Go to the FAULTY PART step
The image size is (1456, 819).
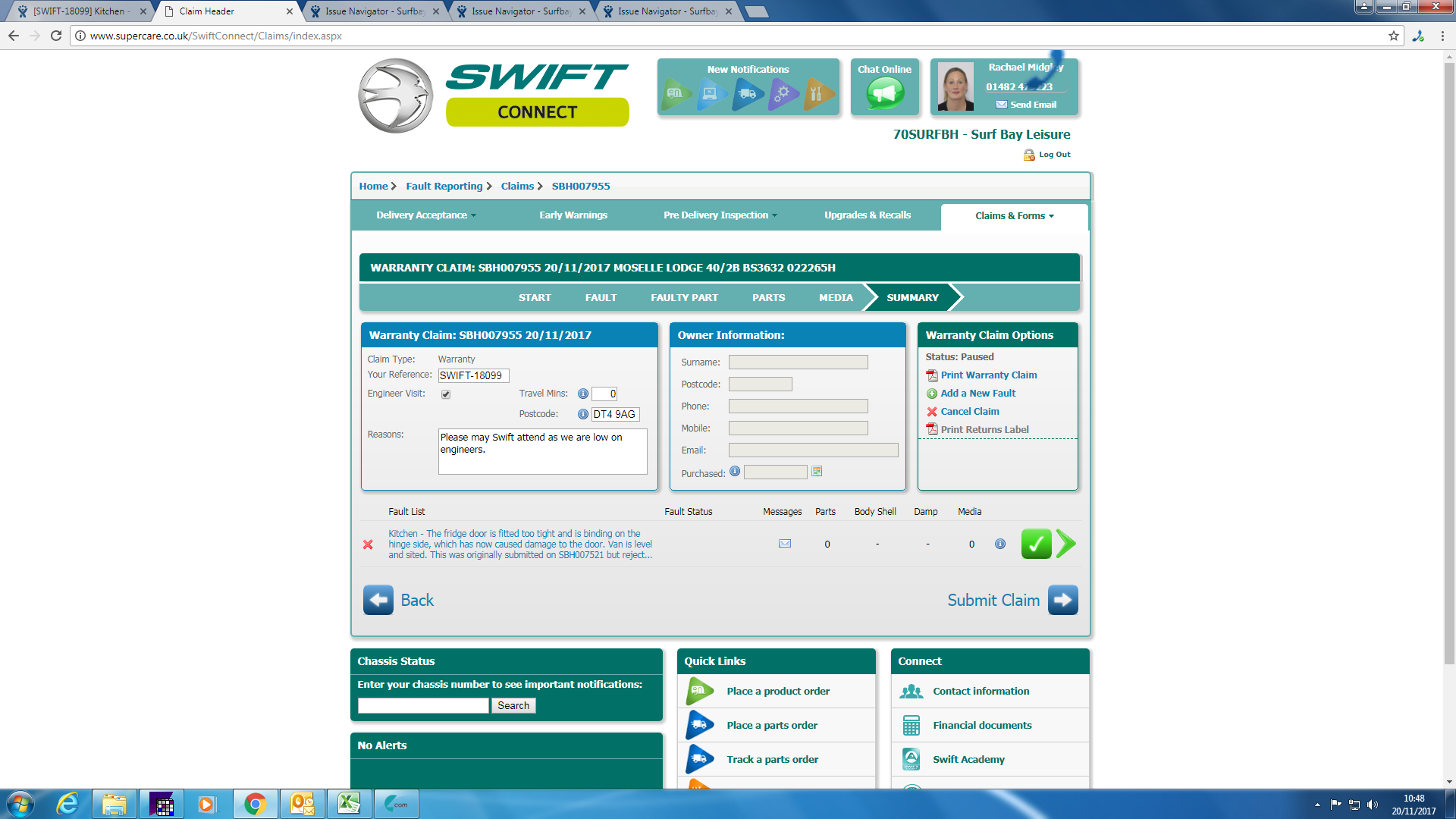(x=684, y=298)
